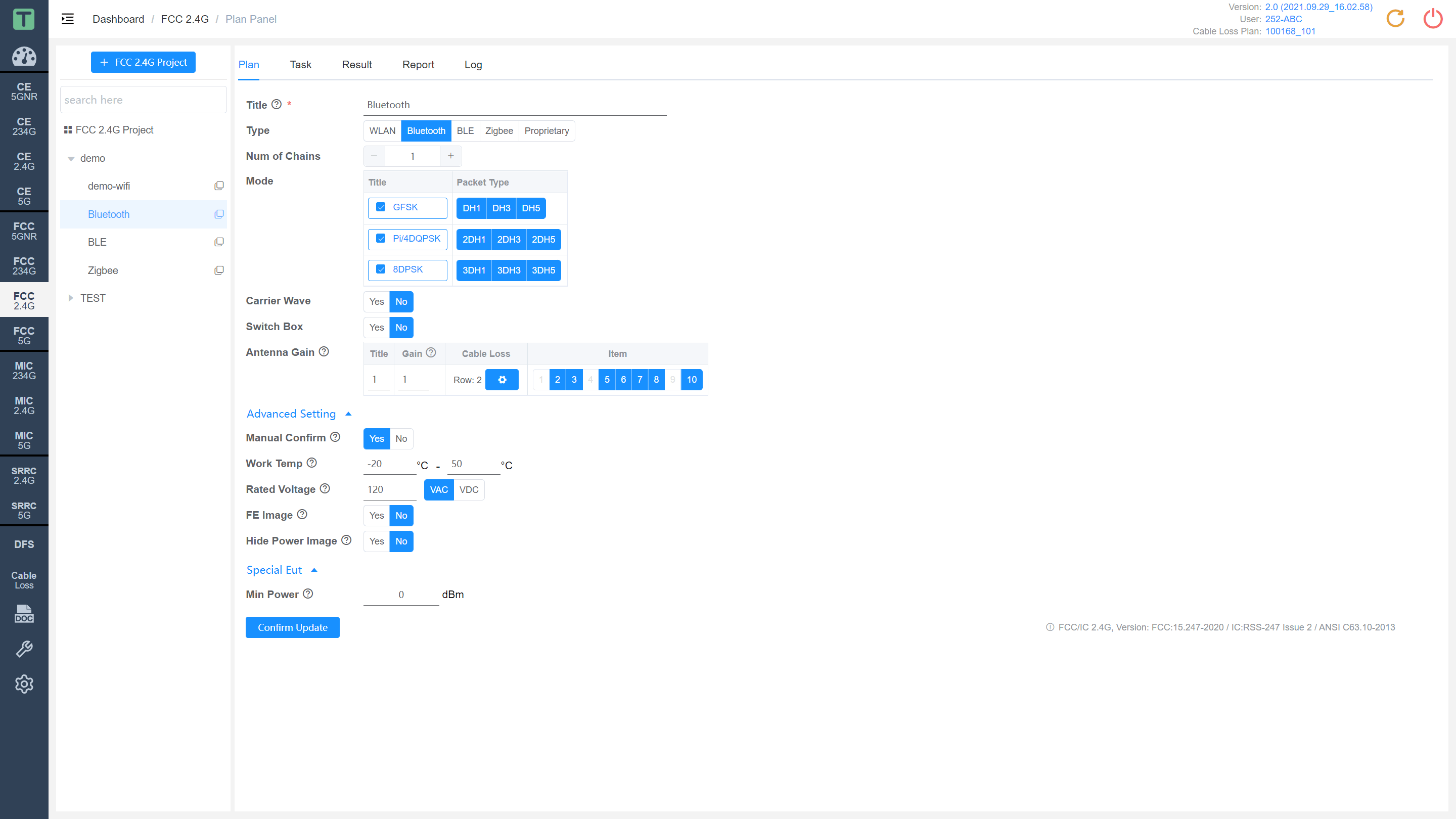Open the DFS sidebar module
1456x819 pixels.
pos(24,544)
